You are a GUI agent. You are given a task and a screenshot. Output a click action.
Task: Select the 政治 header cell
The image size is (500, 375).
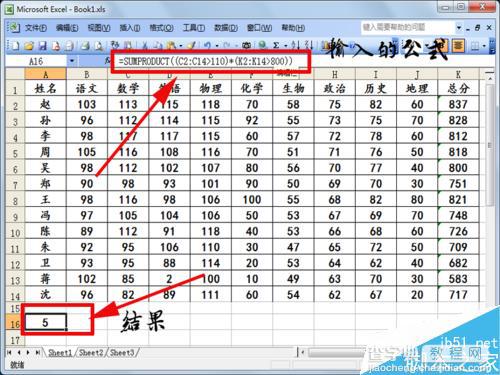click(x=335, y=88)
